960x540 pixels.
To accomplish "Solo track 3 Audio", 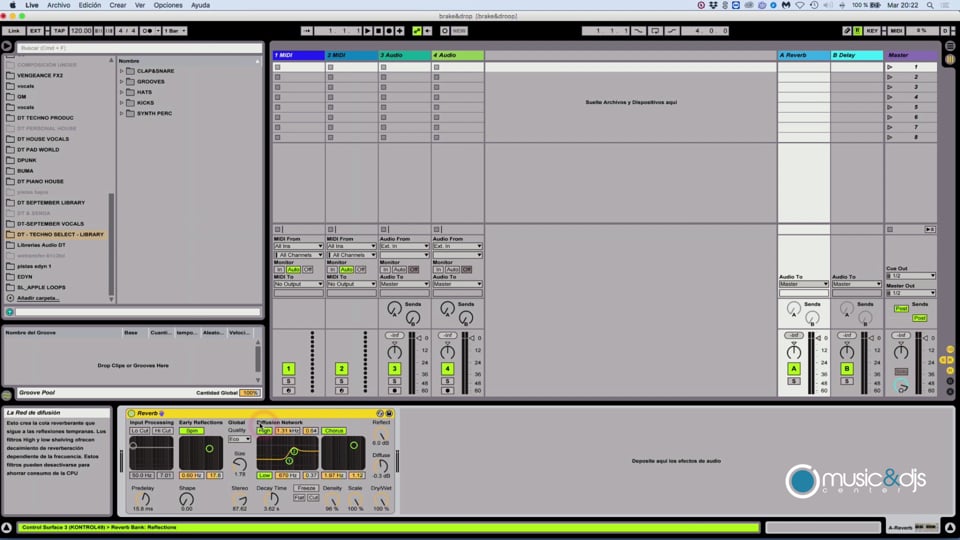I will tap(395, 381).
